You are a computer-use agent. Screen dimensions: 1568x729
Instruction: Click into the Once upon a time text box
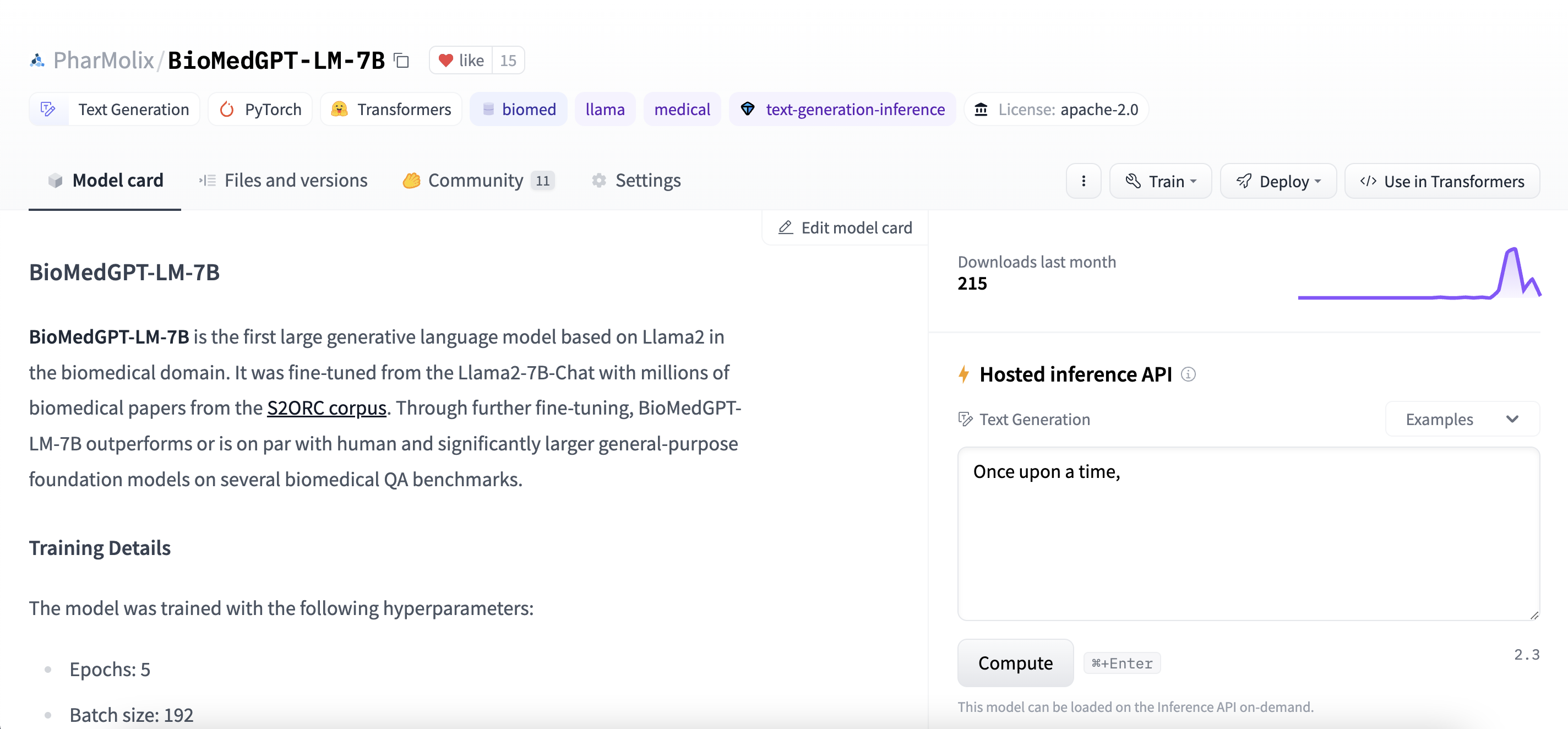coord(1247,534)
